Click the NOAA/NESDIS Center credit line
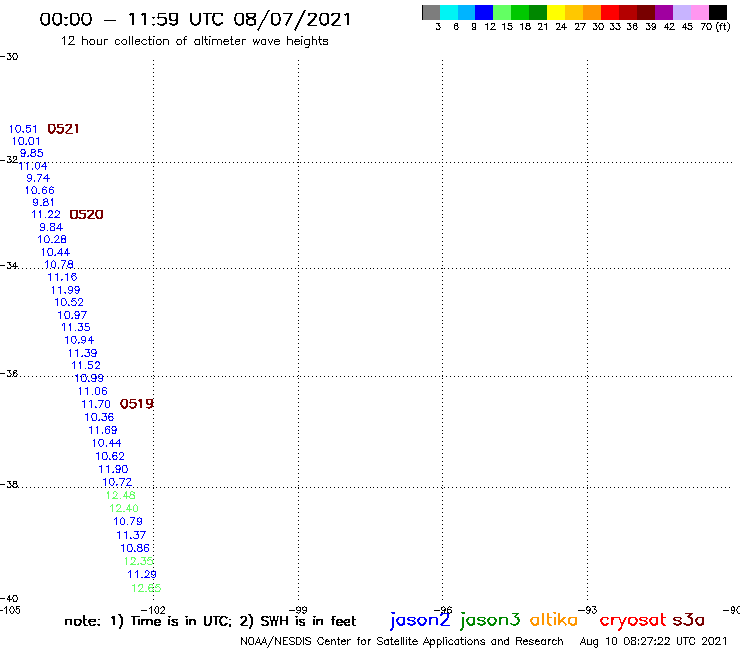The width and height of the screenshot is (740, 650). tap(402, 642)
